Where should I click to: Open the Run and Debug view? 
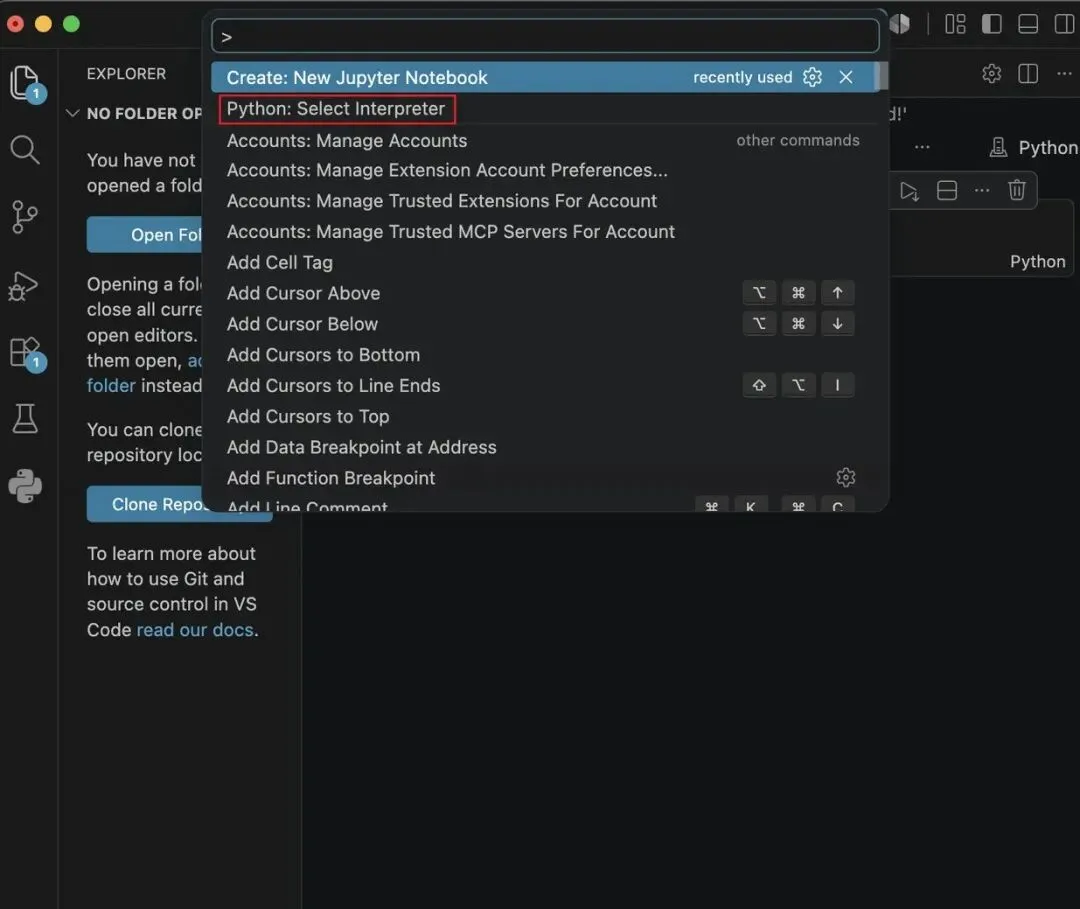[x=24, y=285]
